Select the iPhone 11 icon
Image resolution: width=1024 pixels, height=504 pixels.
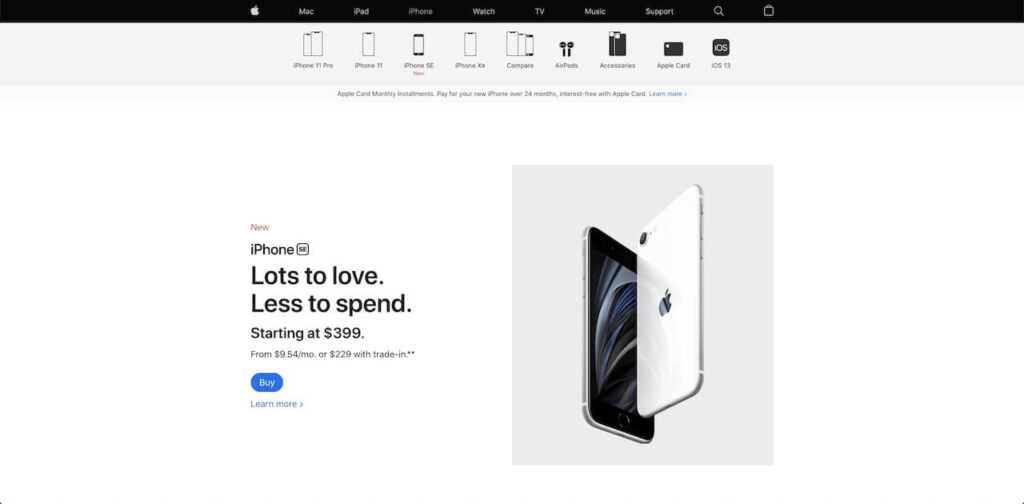coord(368,44)
